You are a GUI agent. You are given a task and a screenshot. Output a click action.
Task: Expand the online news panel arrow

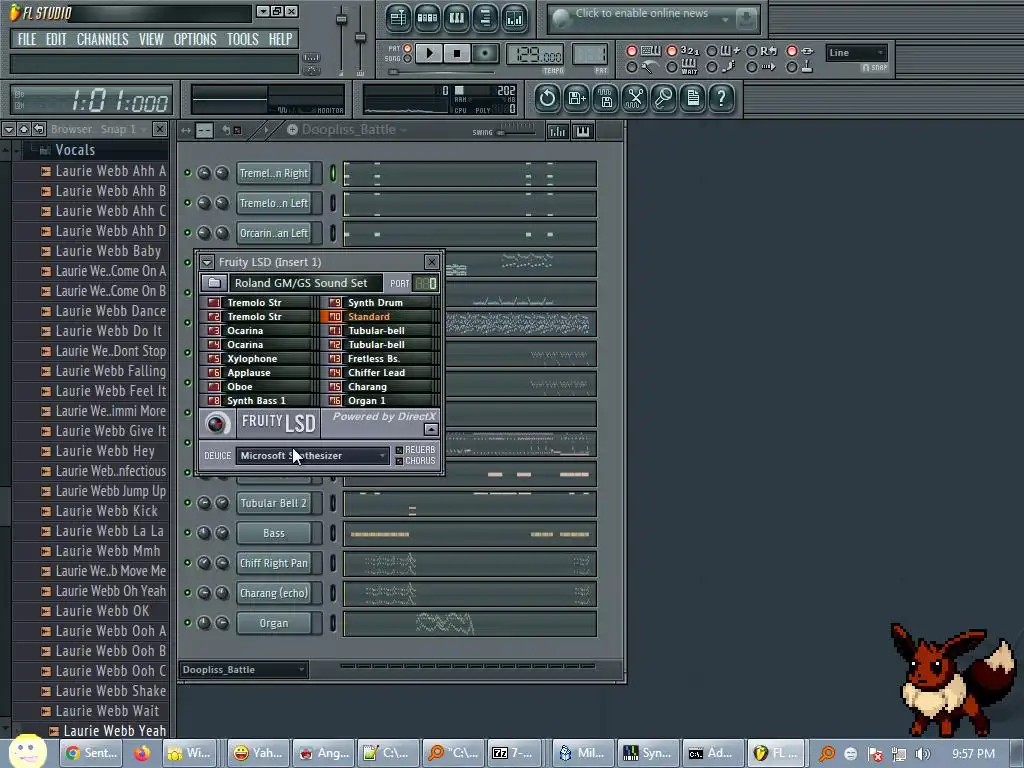click(x=725, y=20)
